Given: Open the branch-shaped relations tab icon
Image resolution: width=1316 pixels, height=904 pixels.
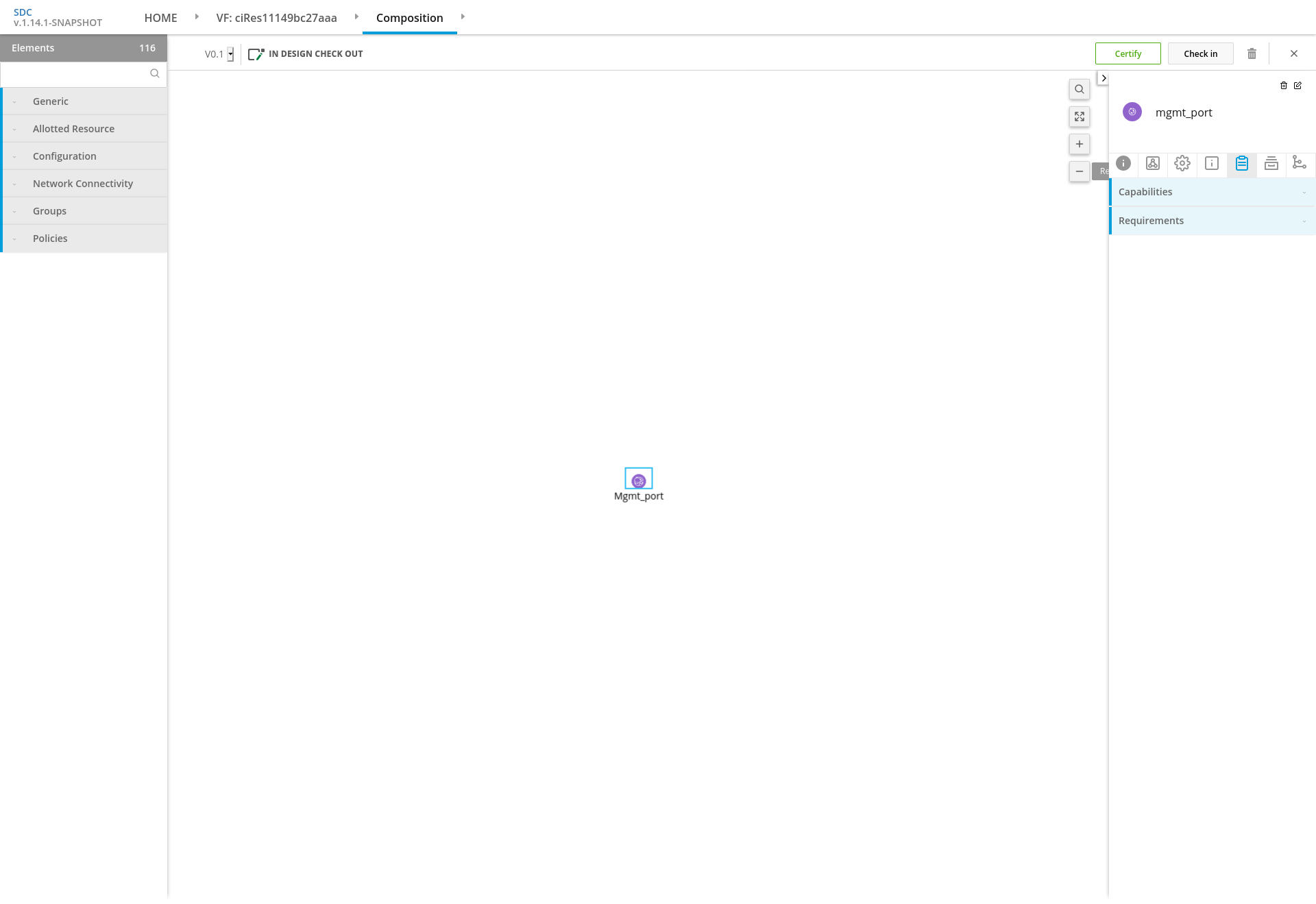Looking at the screenshot, I should point(1299,163).
